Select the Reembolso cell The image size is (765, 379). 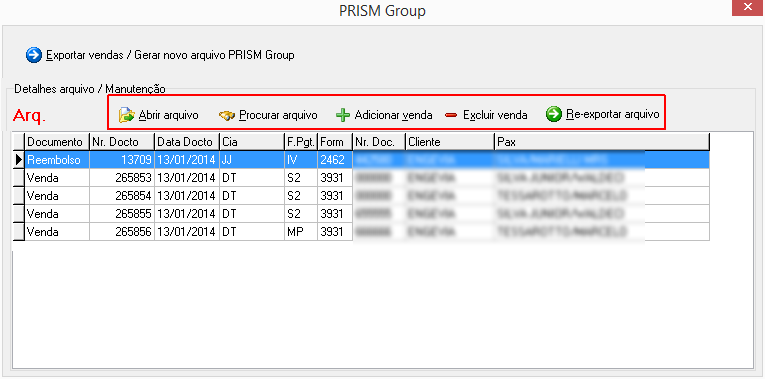tap(57, 160)
